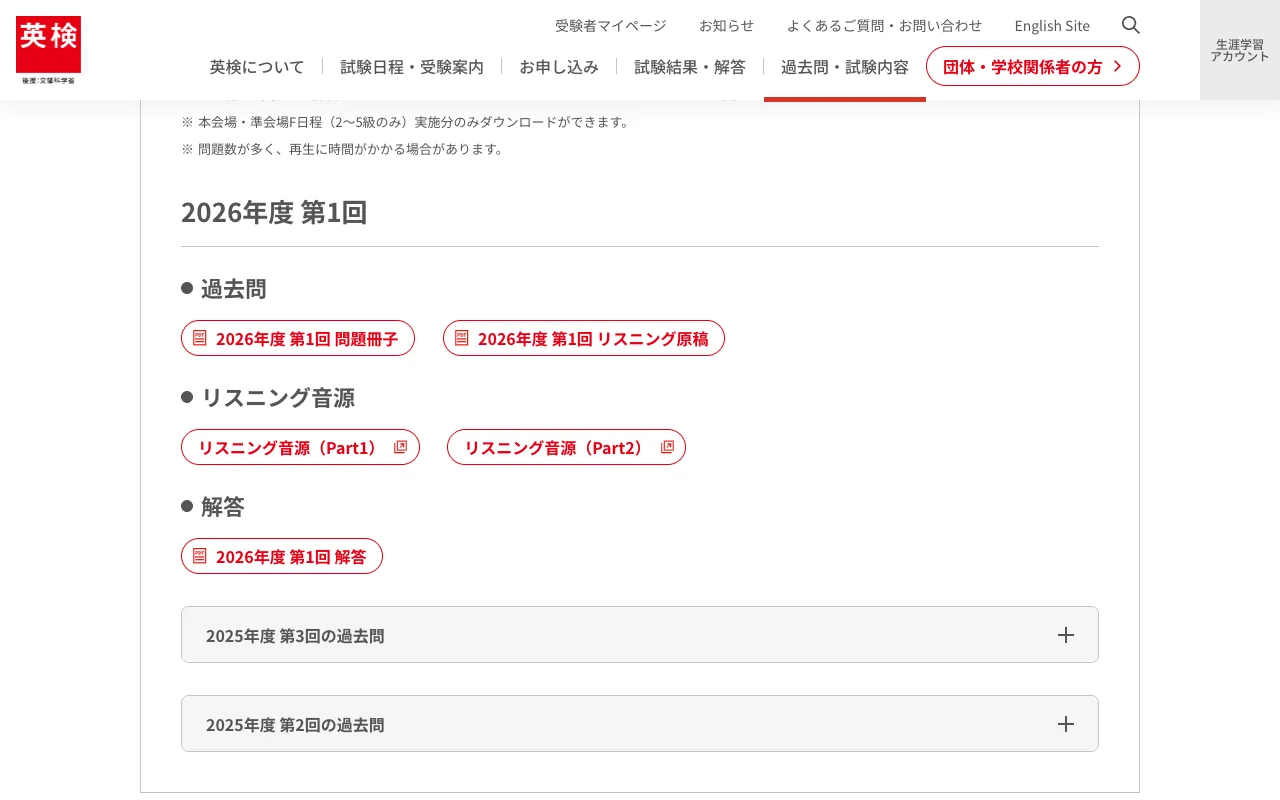The width and height of the screenshot is (1280, 800).
Task: Open 試験日程・受験案内 menu
Action: (x=412, y=67)
